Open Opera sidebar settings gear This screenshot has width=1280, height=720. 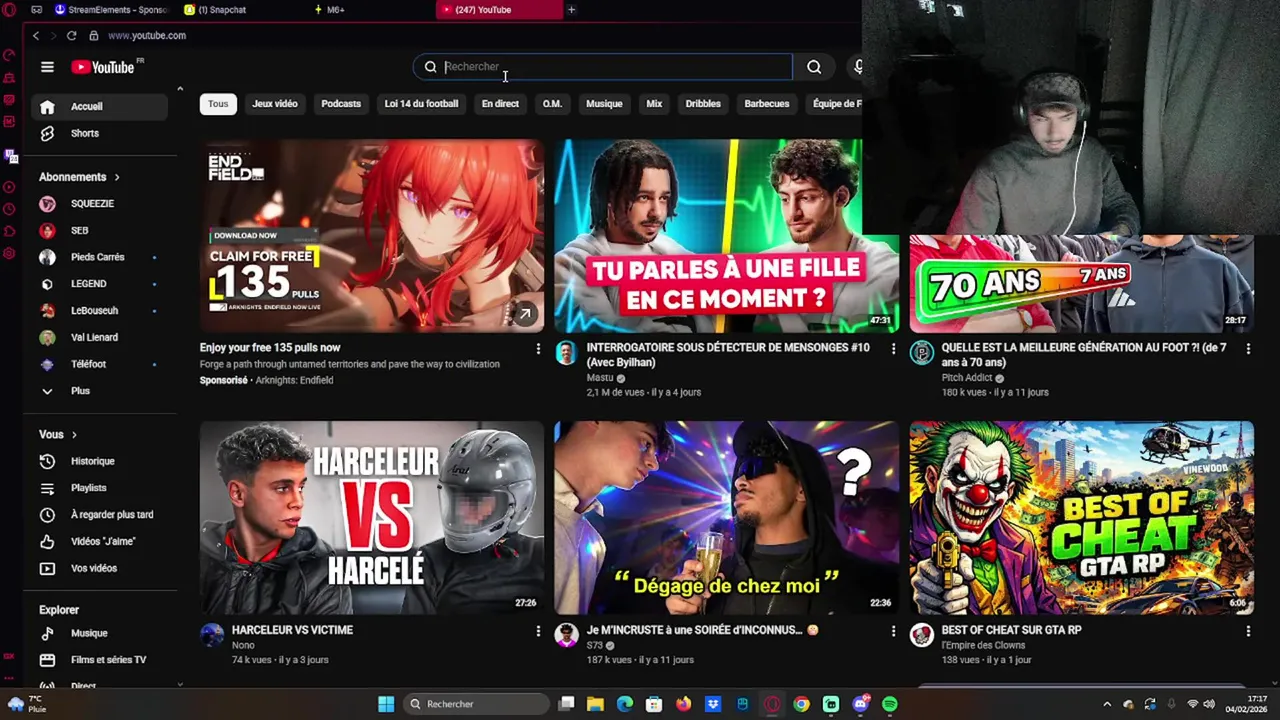point(9,253)
